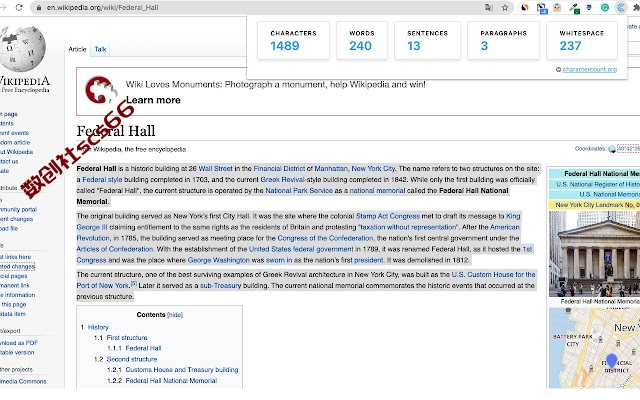This screenshot has width=640, height=400.
Task: Follow the Greek Revival link
Action: click(282, 180)
